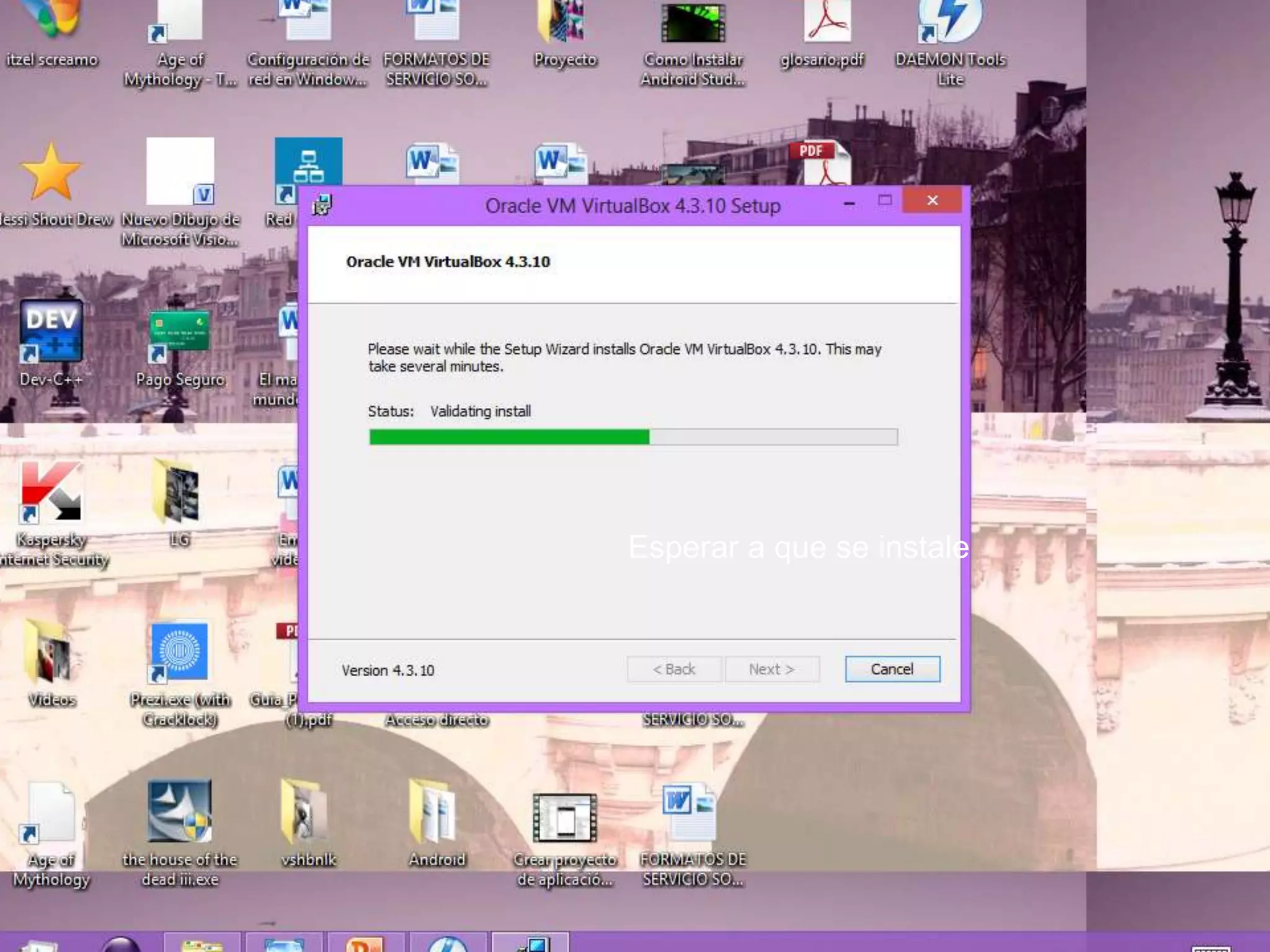Click the VirtualBox installer title bar icon
The image size is (1270, 952).
click(322, 205)
